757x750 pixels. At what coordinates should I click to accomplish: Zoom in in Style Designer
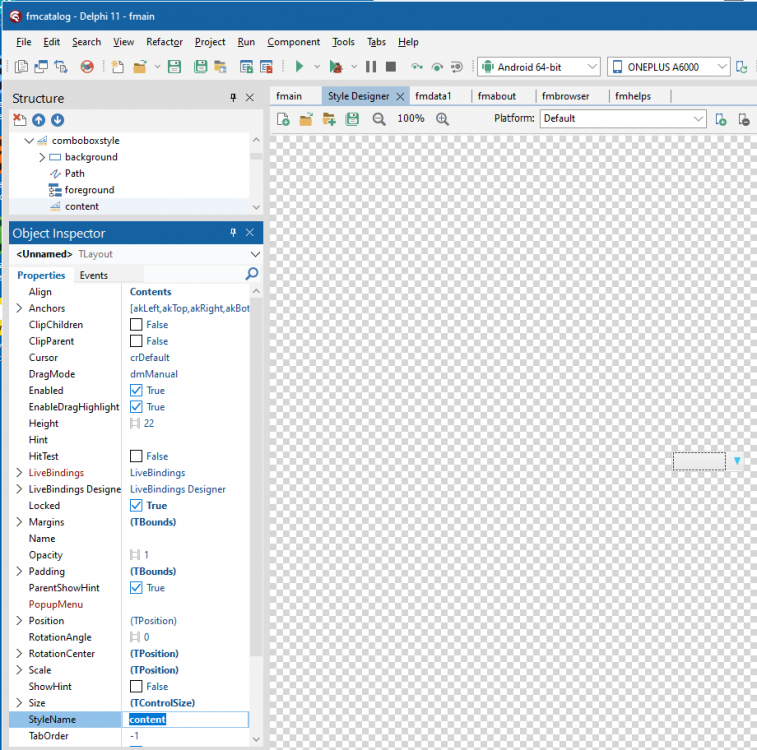[442, 119]
